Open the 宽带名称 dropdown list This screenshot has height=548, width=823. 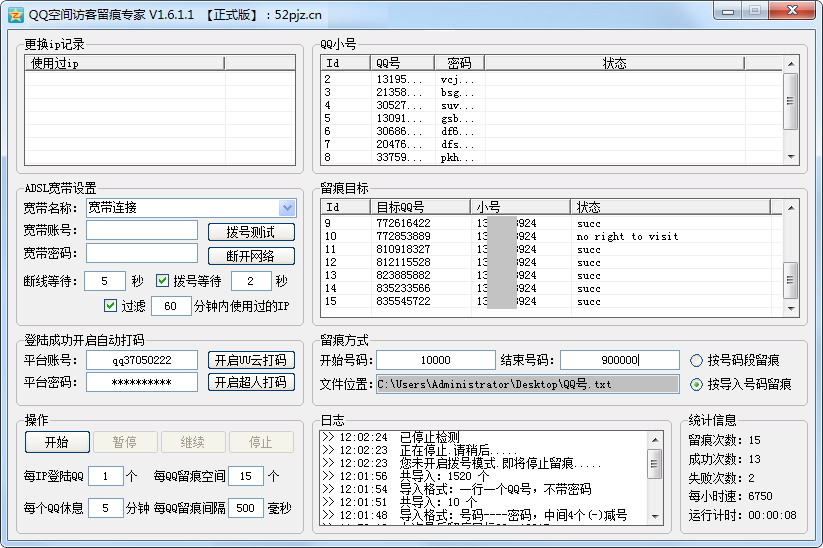click(288, 208)
